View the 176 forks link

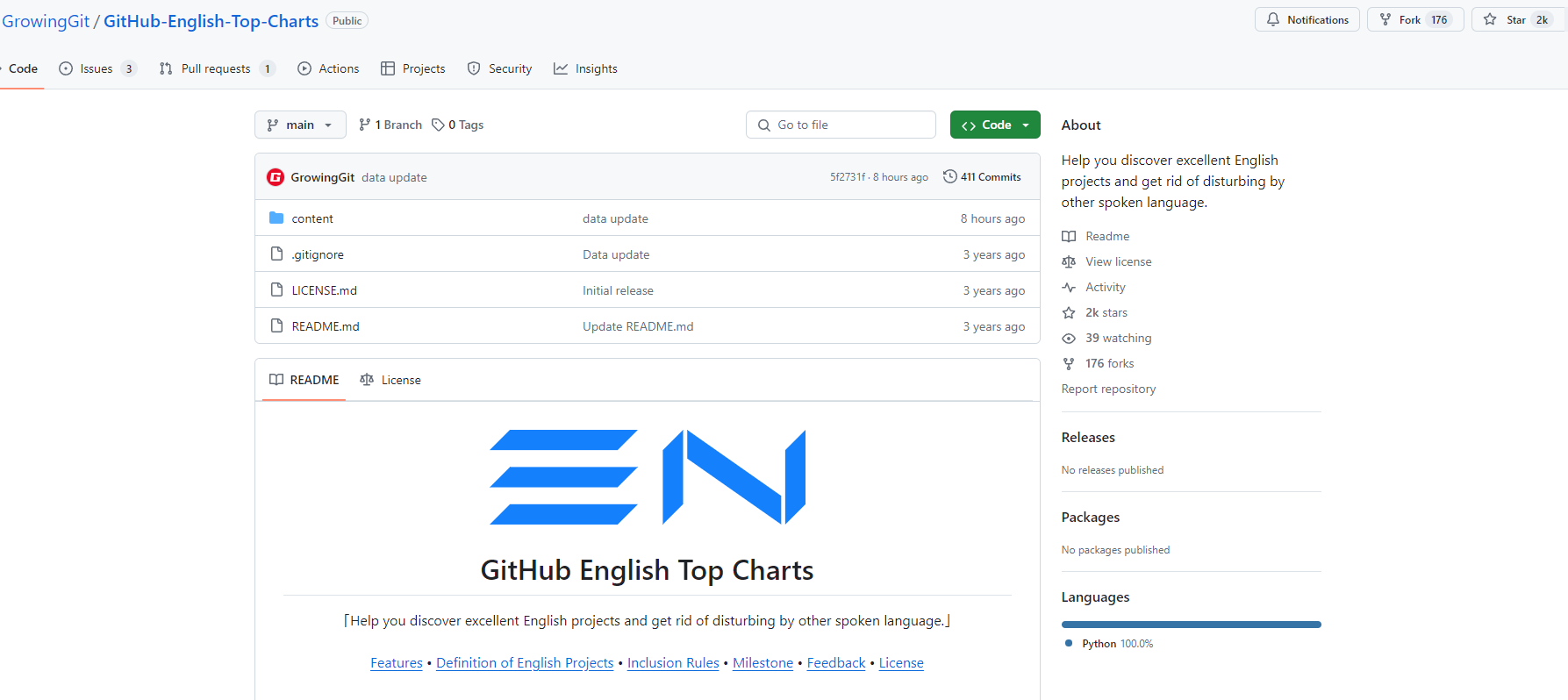point(1110,363)
